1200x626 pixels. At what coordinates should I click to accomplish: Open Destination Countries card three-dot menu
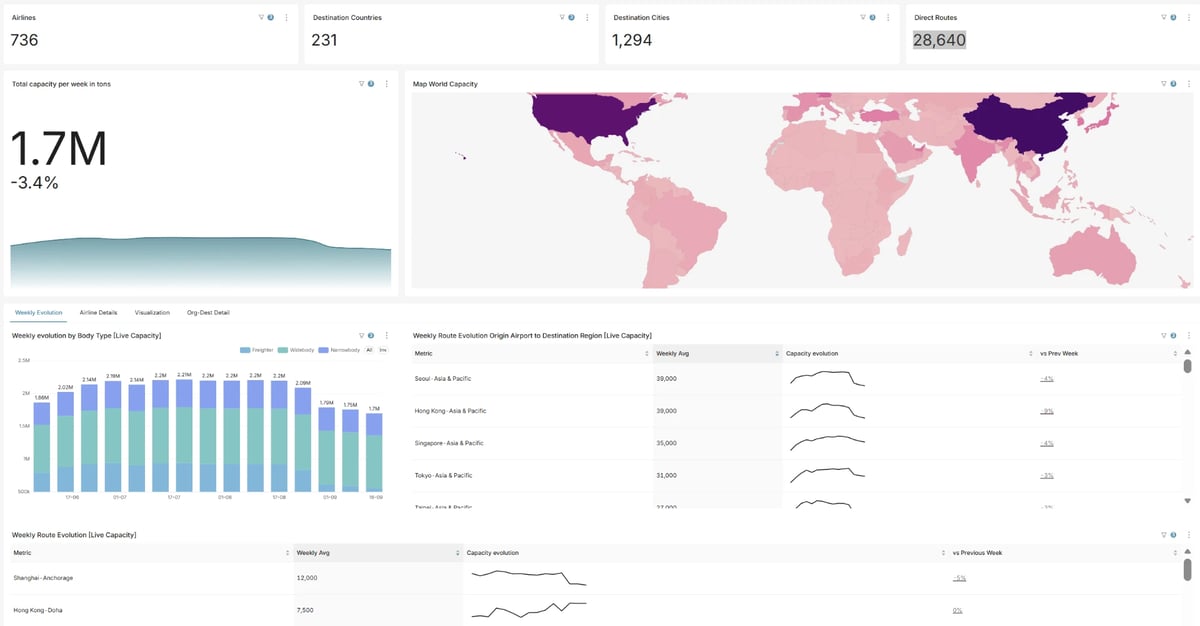tap(587, 17)
